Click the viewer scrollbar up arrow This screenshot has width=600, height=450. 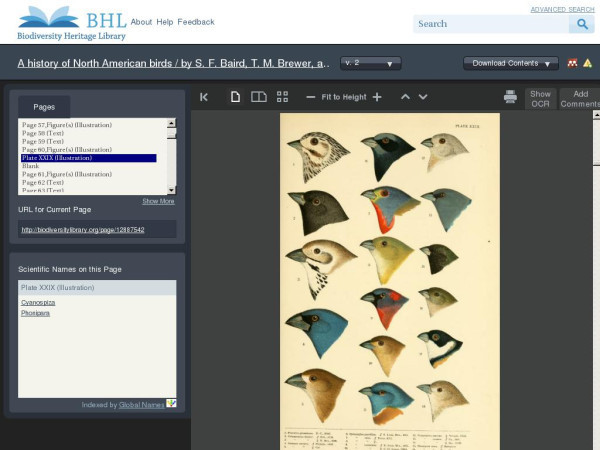click(596, 114)
